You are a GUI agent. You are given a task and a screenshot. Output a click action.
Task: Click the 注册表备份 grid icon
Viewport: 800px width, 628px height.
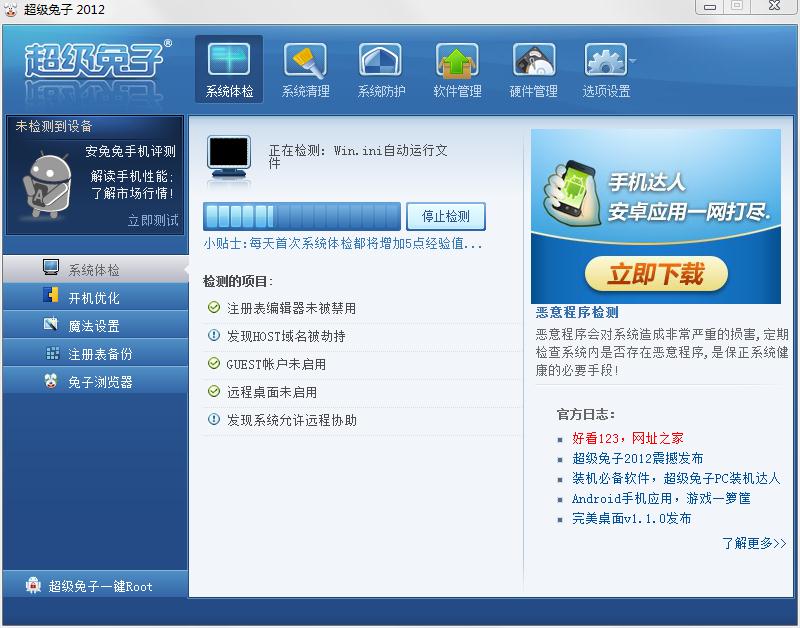click(x=53, y=353)
